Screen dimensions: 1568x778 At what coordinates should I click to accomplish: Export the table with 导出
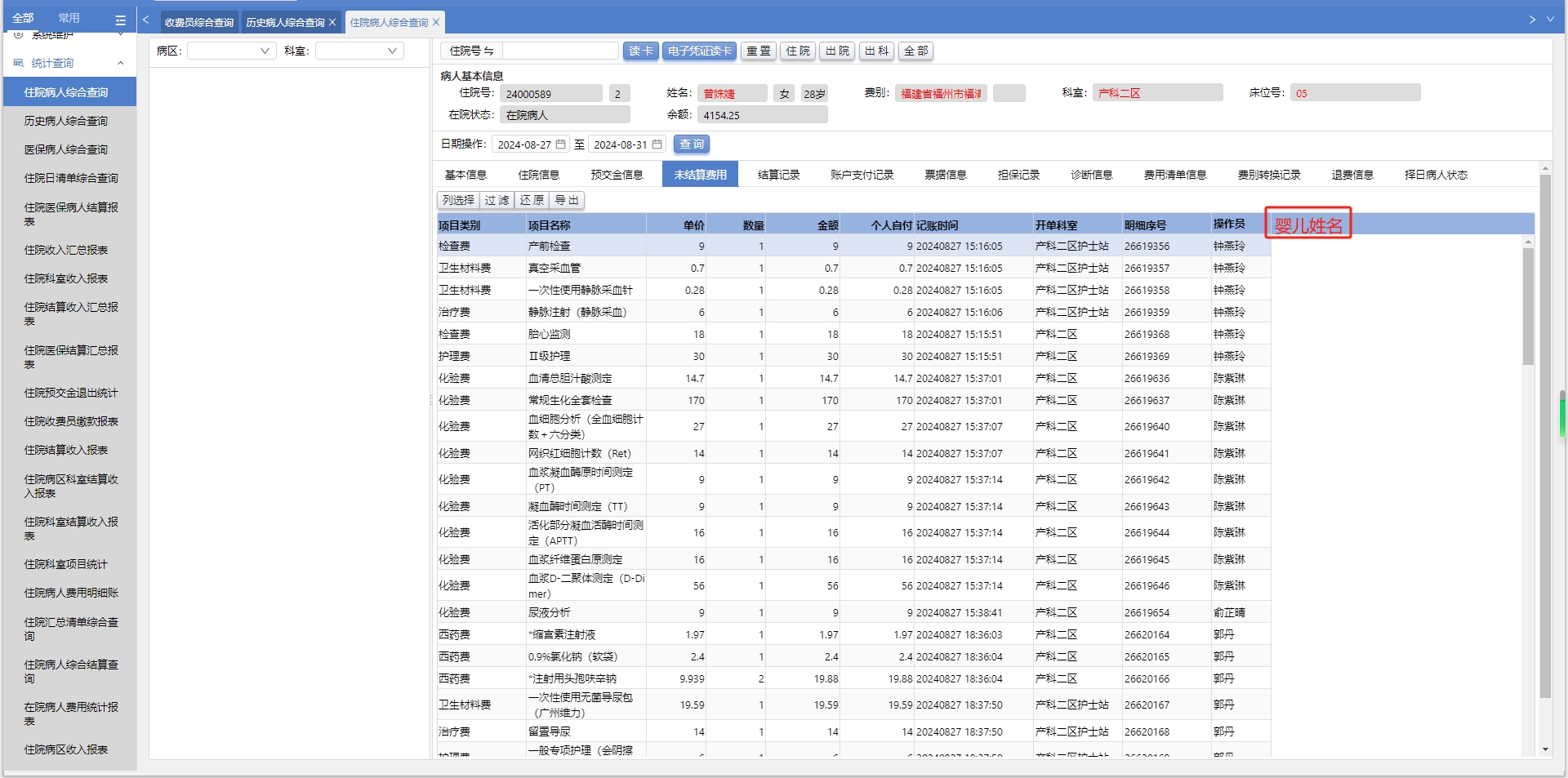click(567, 200)
